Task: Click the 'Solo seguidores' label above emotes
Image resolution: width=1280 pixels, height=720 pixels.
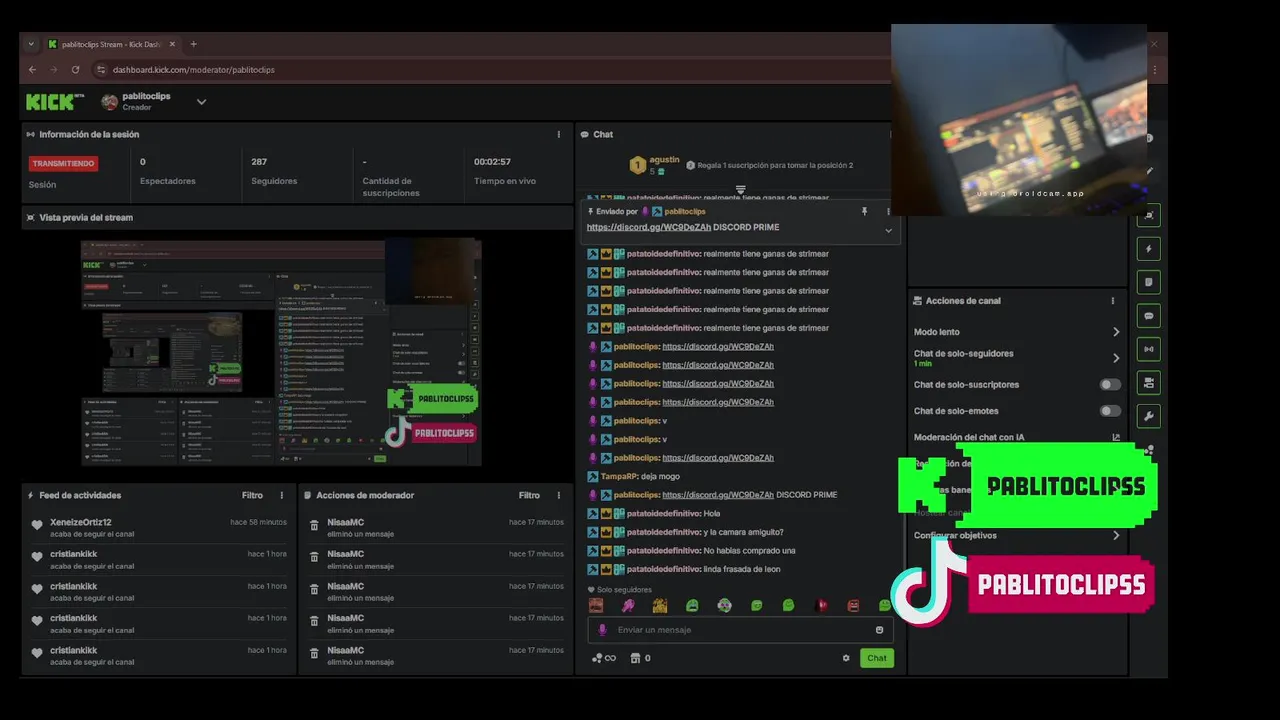Action: click(624, 590)
